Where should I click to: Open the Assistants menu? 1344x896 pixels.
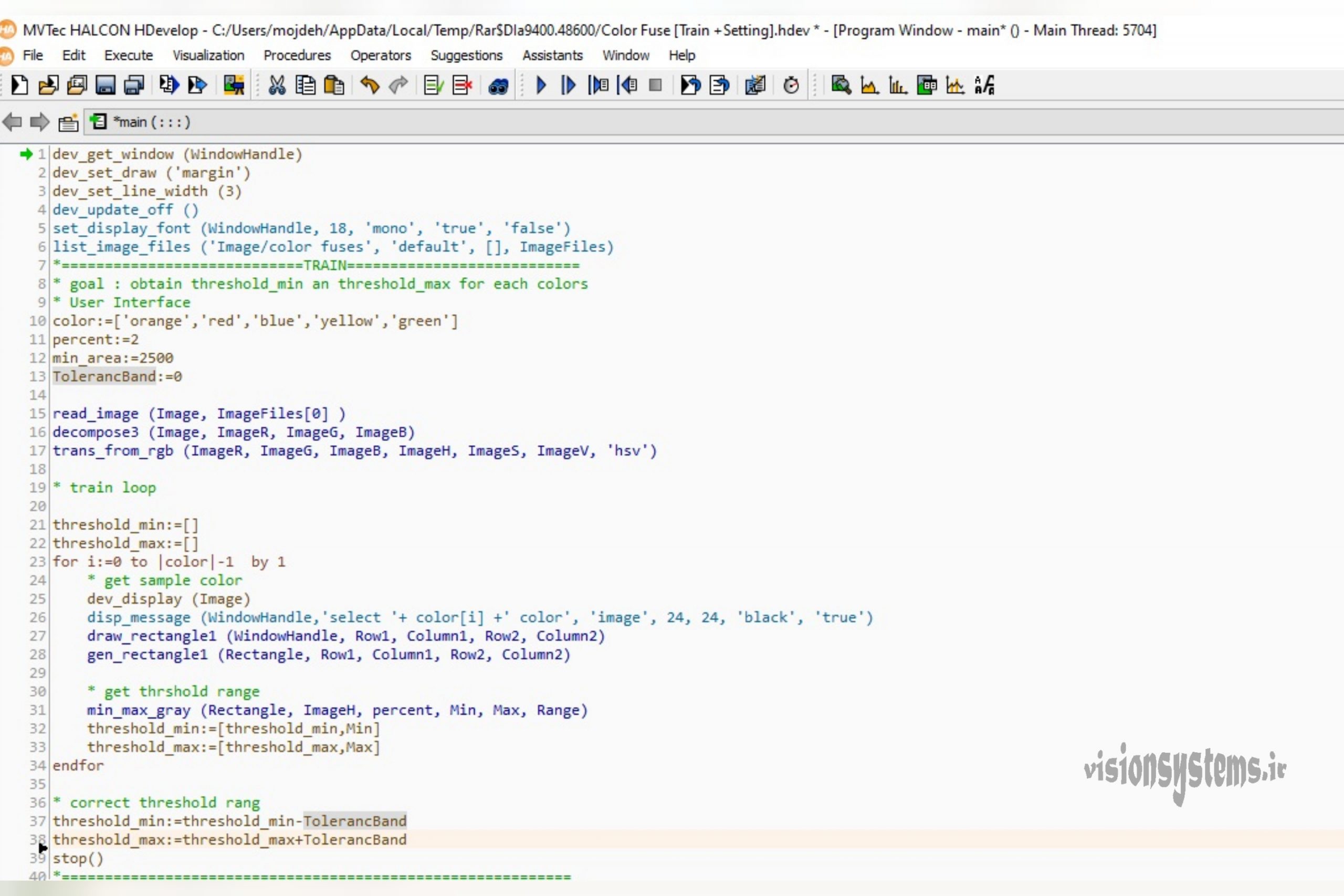pos(553,56)
